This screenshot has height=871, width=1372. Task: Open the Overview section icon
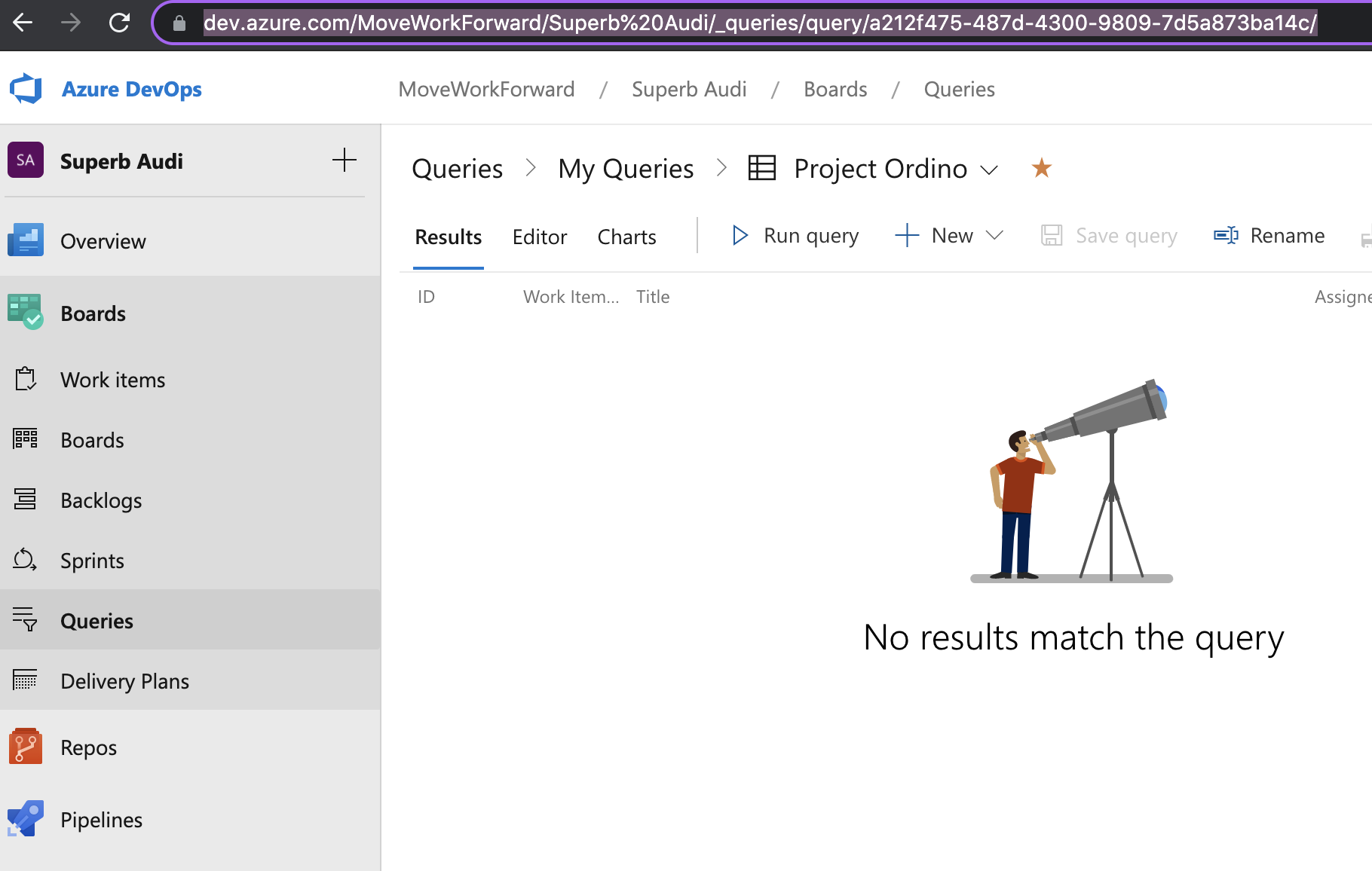pyautogui.click(x=26, y=241)
